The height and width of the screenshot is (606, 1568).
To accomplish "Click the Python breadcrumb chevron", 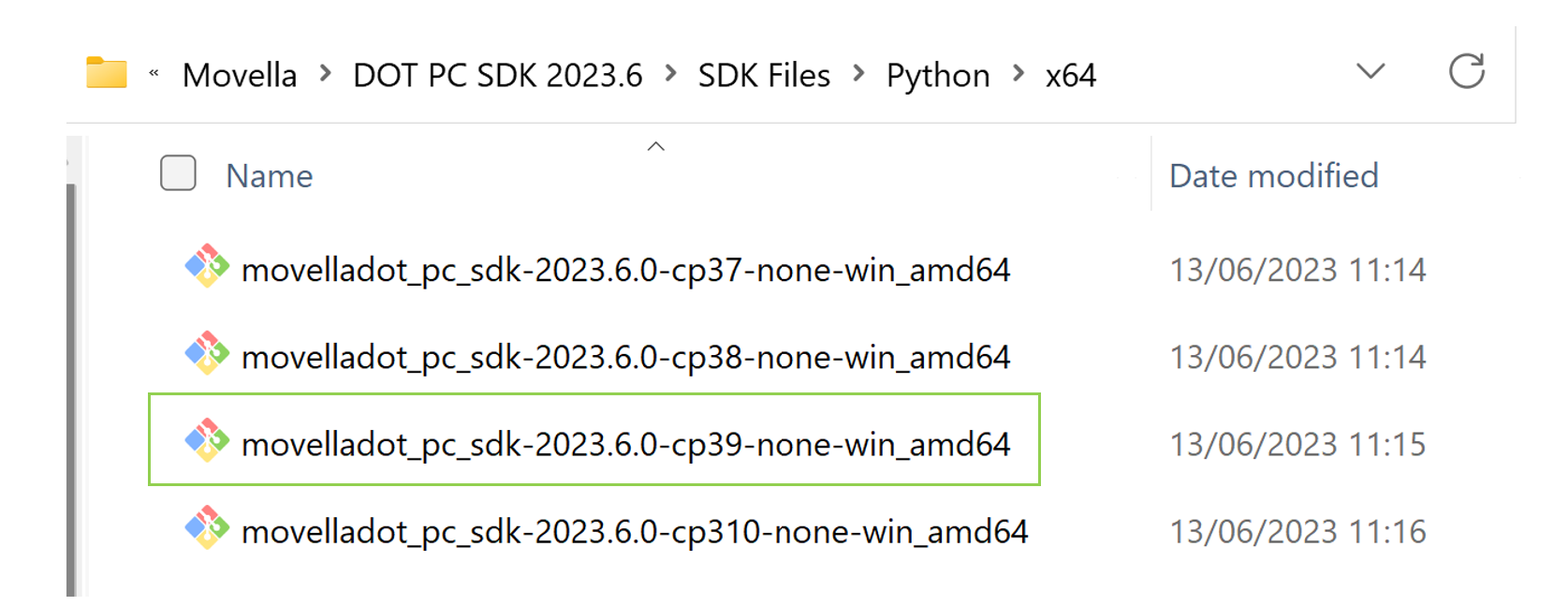I will pyautogui.click(x=1018, y=75).
